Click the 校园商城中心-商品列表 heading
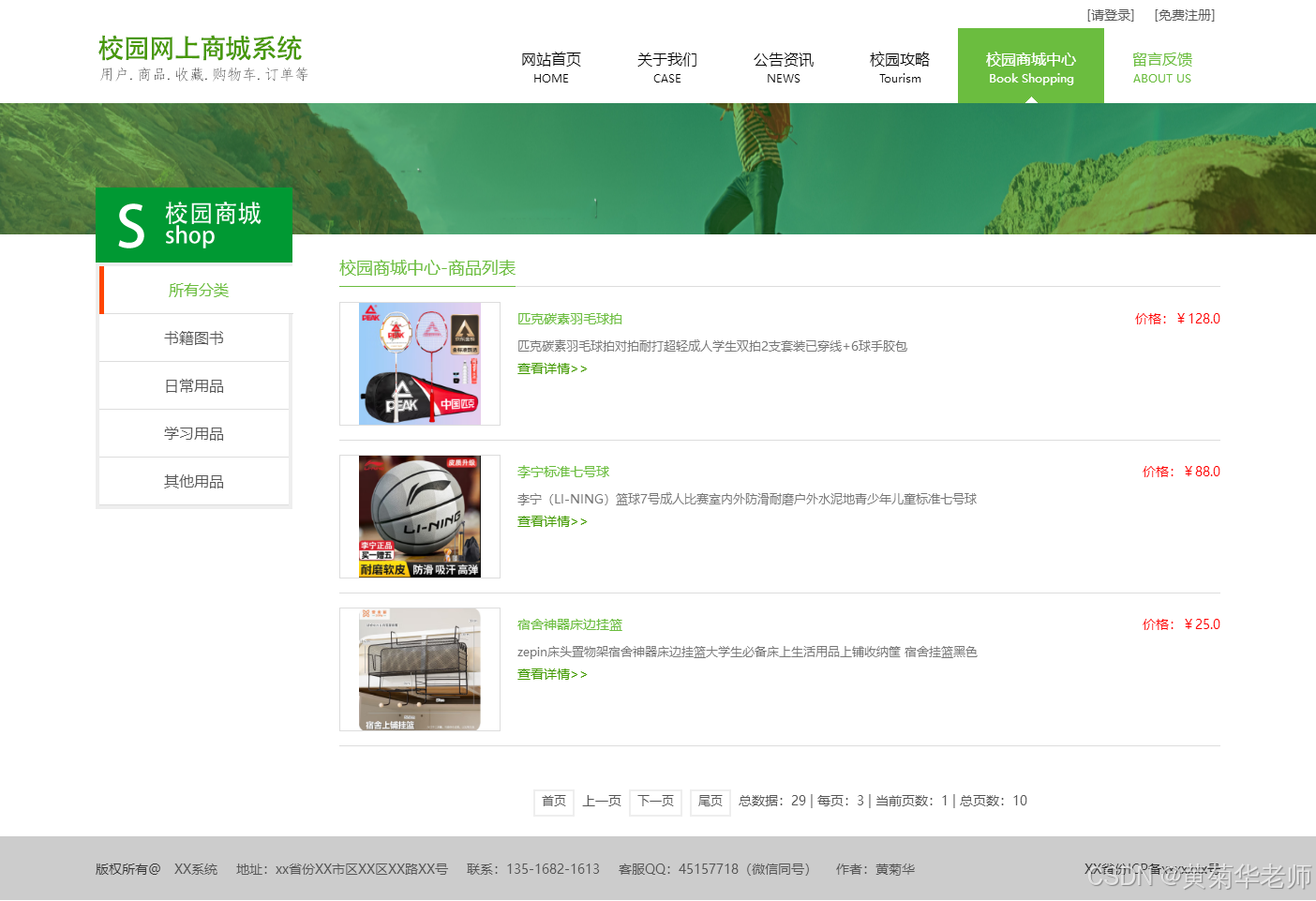Screen dimensions: 1316x901 tap(427, 268)
